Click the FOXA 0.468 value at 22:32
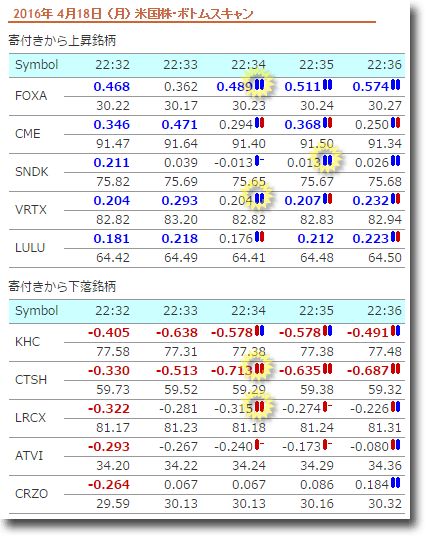427x536 pixels. pyautogui.click(x=112, y=86)
